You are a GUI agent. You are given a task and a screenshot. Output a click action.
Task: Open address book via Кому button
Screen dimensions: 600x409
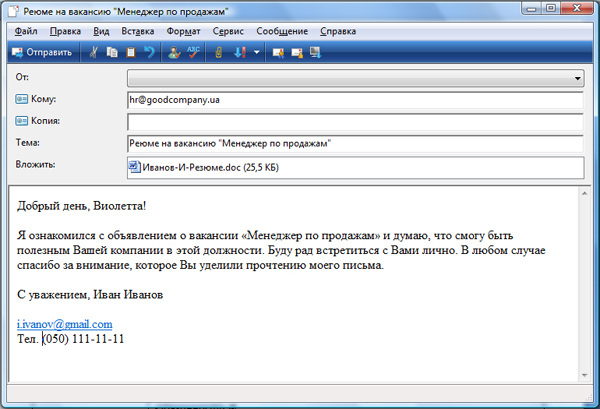[x=36, y=99]
